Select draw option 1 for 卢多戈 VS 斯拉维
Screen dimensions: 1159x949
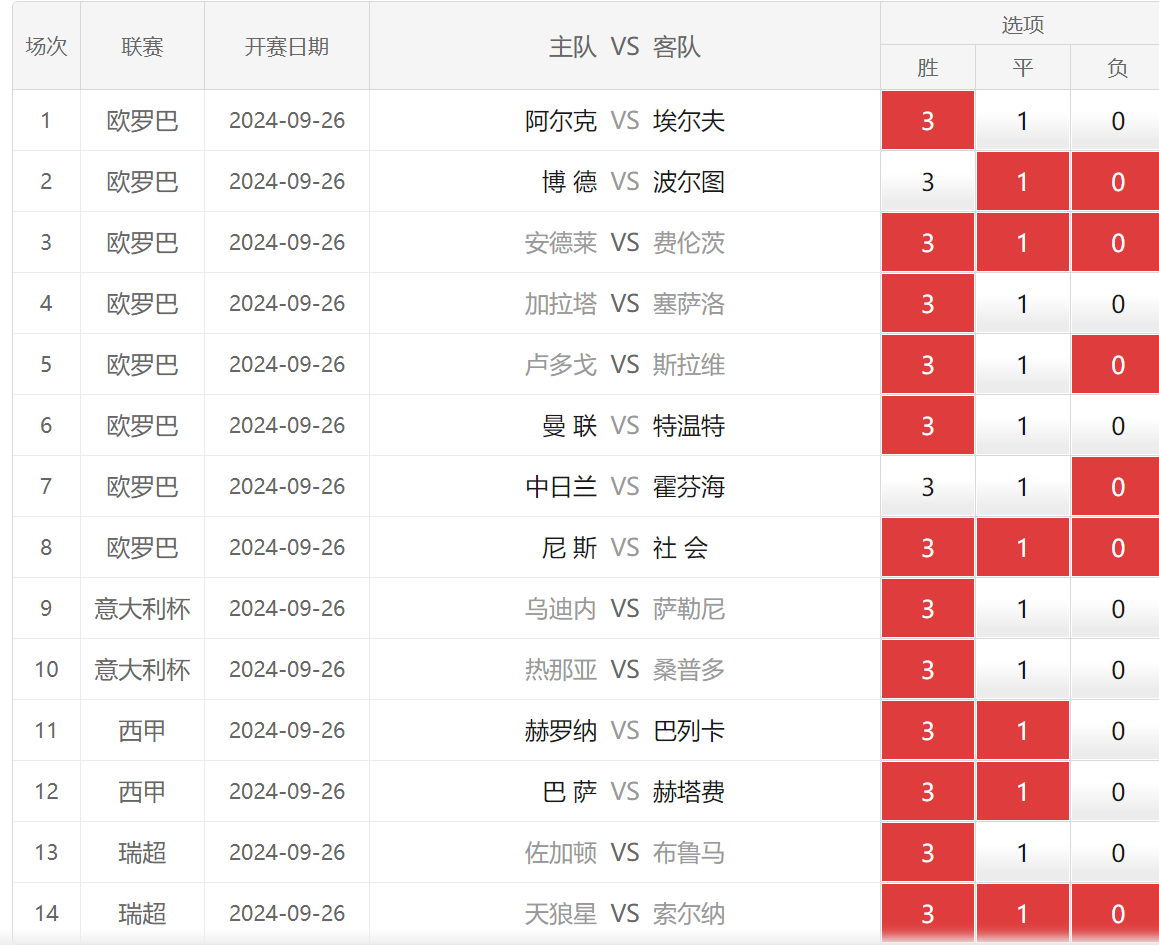point(1022,364)
